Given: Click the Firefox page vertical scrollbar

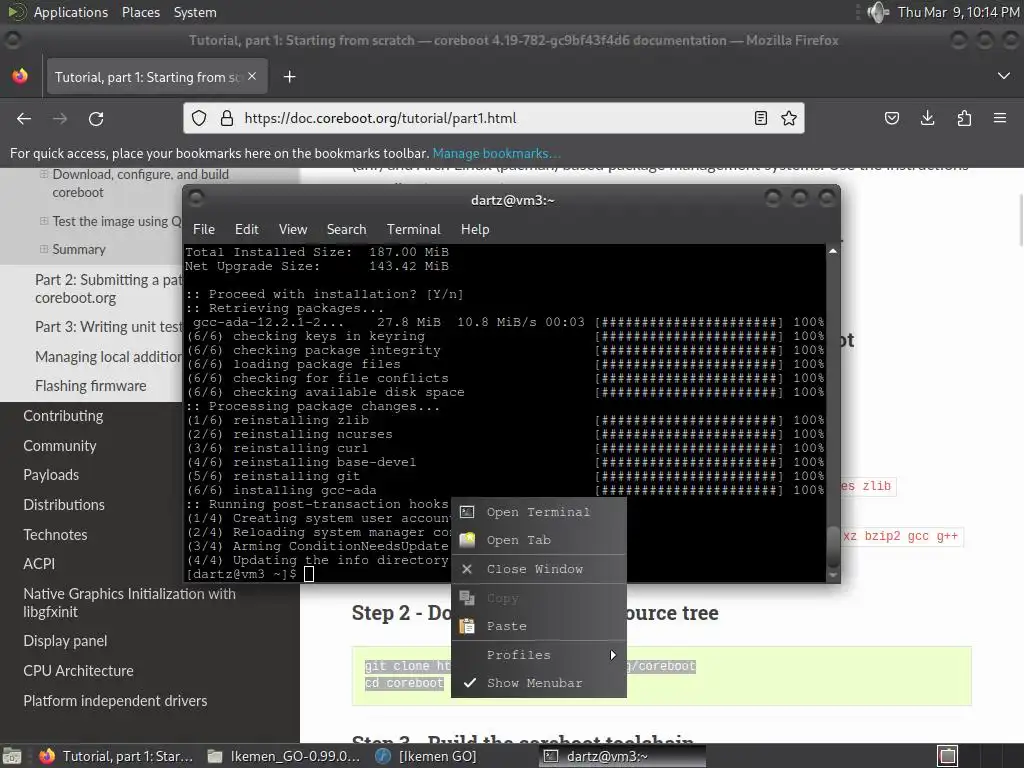Looking at the screenshot, I should (1019, 219).
